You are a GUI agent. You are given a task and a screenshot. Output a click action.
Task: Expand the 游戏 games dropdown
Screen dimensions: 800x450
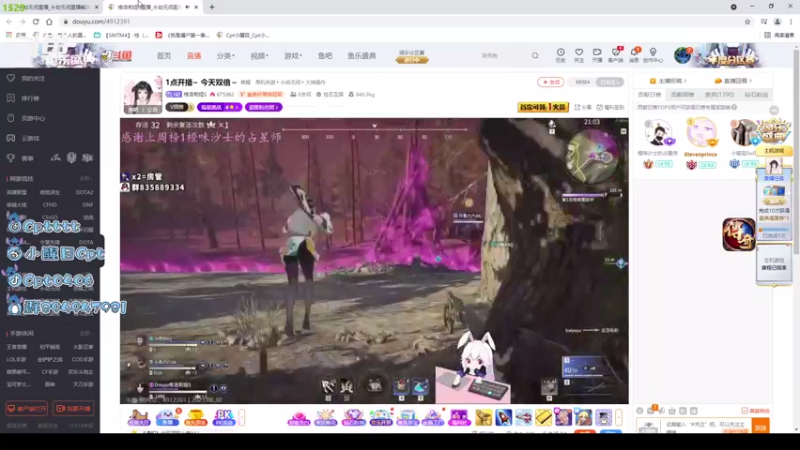click(x=293, y=56)
